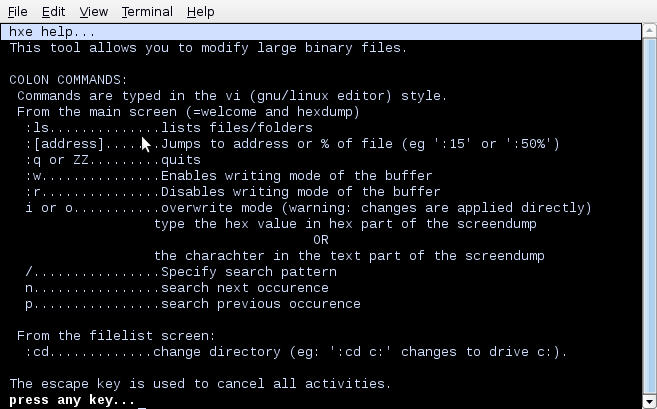Click the vertical scrollbar track

click(x=649, y=216)
